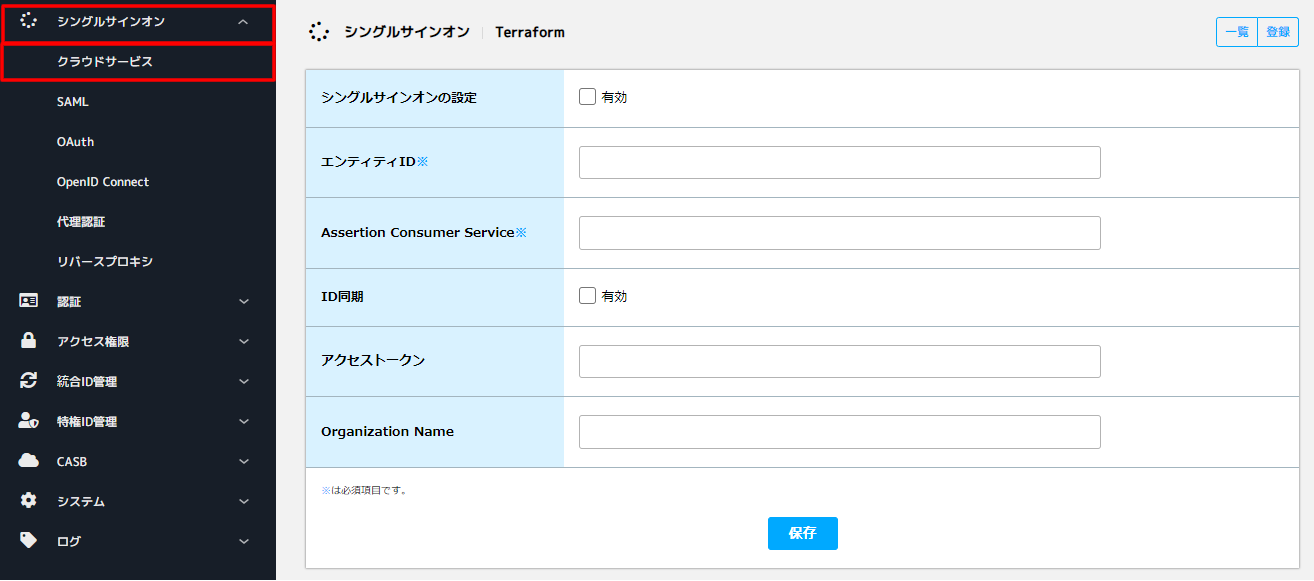
Task: Expand the システム menu chevron
Action: (244, 502)
